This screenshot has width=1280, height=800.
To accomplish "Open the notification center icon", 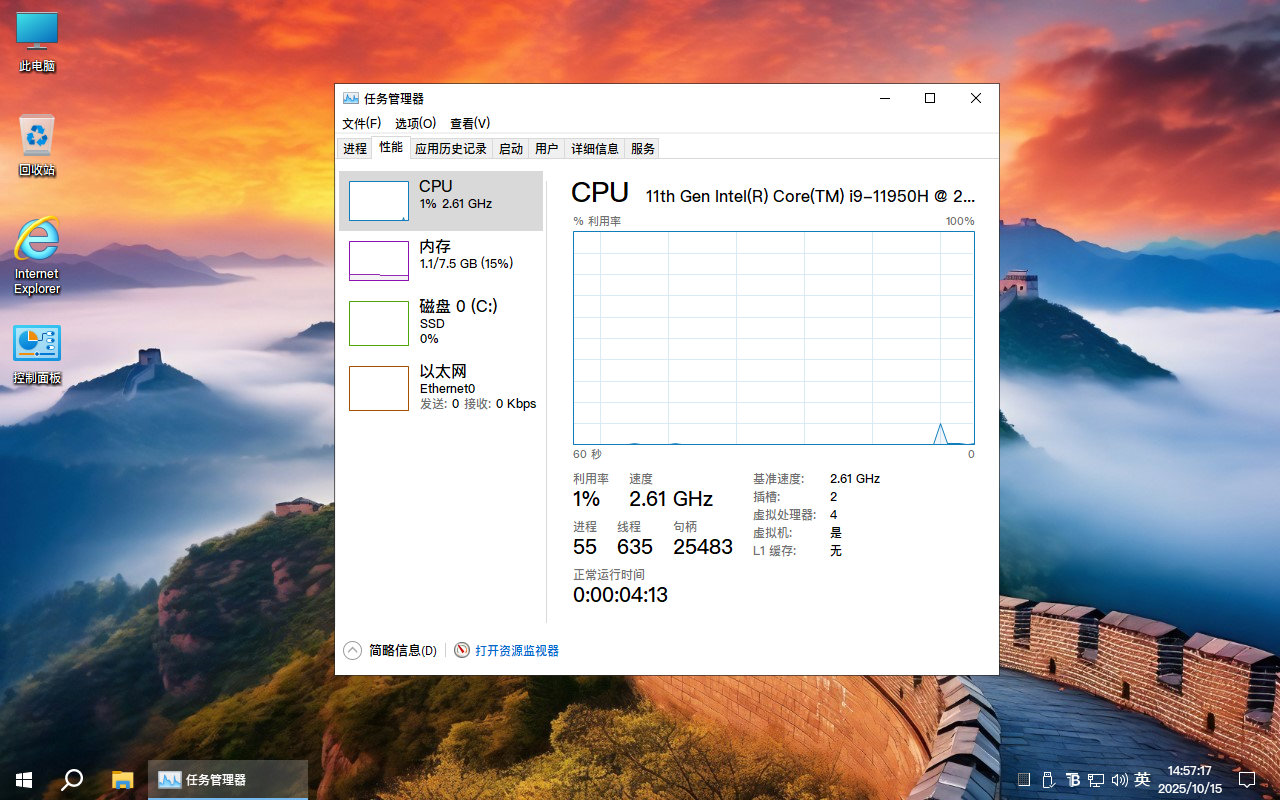I will tap(1246, 779).
